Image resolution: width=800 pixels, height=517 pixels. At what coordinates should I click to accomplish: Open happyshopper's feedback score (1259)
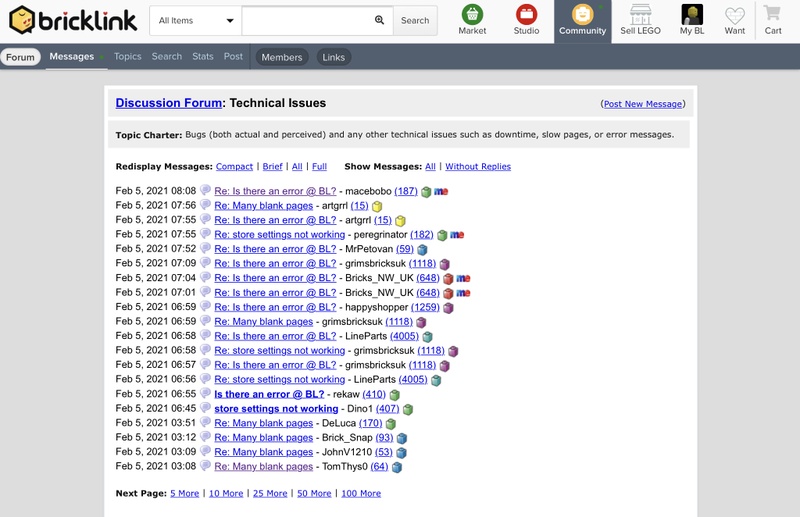coord(425,307)
